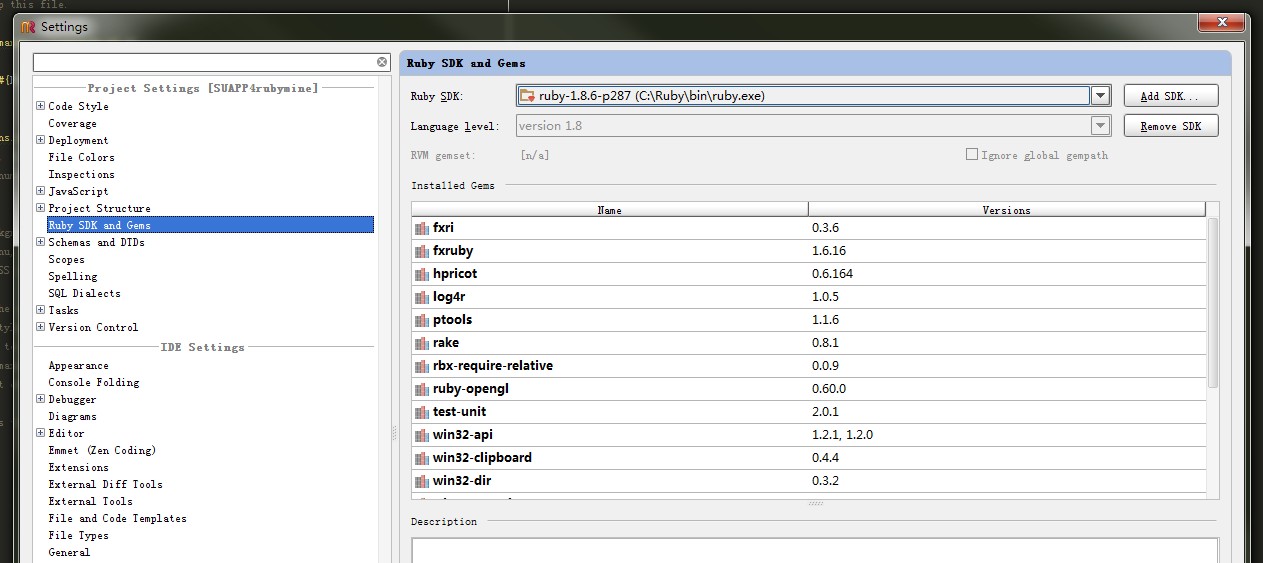Screen dimensions: 1263x563
Task: Click the fxruby gem icon
Action: click(421, 251)
